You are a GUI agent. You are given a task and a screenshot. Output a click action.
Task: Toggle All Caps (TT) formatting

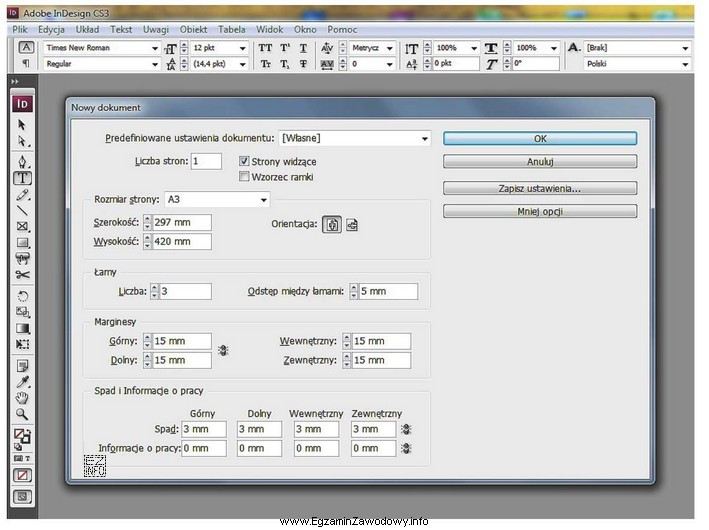point(265,48)
